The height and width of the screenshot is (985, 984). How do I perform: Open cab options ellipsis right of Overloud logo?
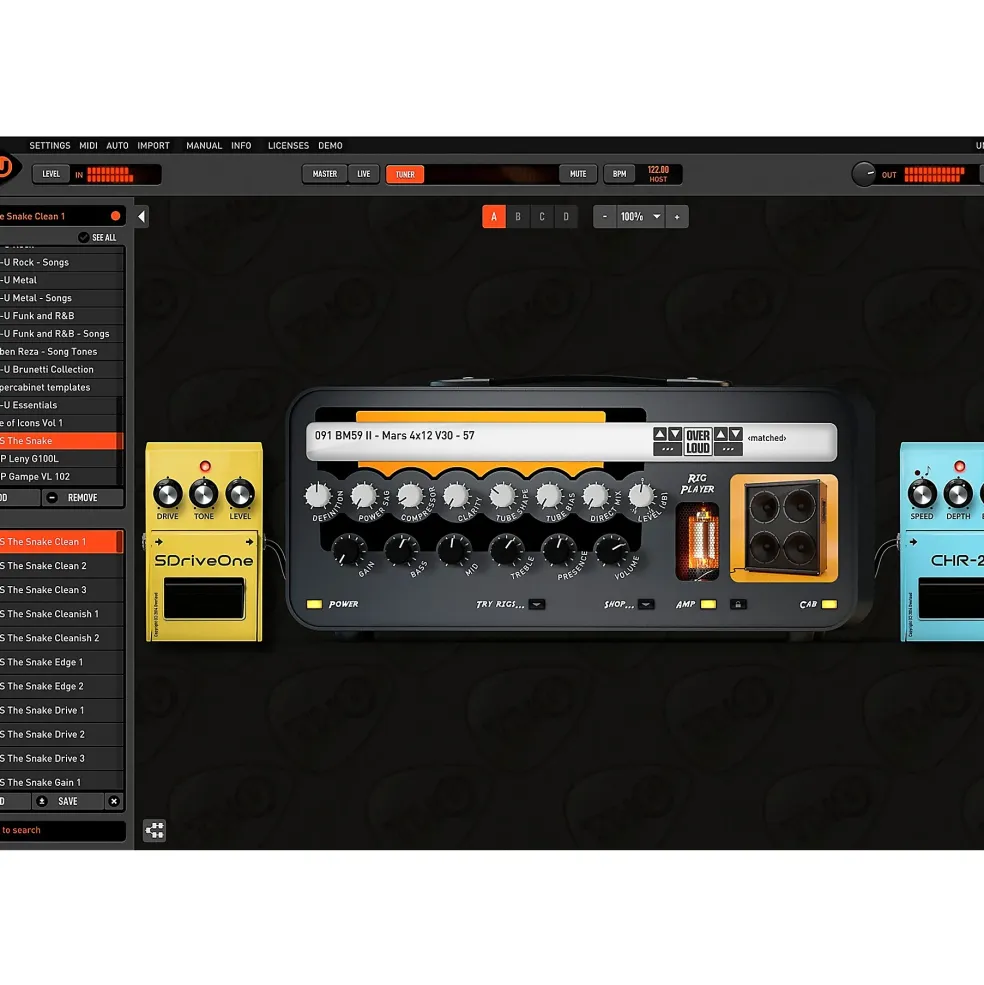(728, 449)
